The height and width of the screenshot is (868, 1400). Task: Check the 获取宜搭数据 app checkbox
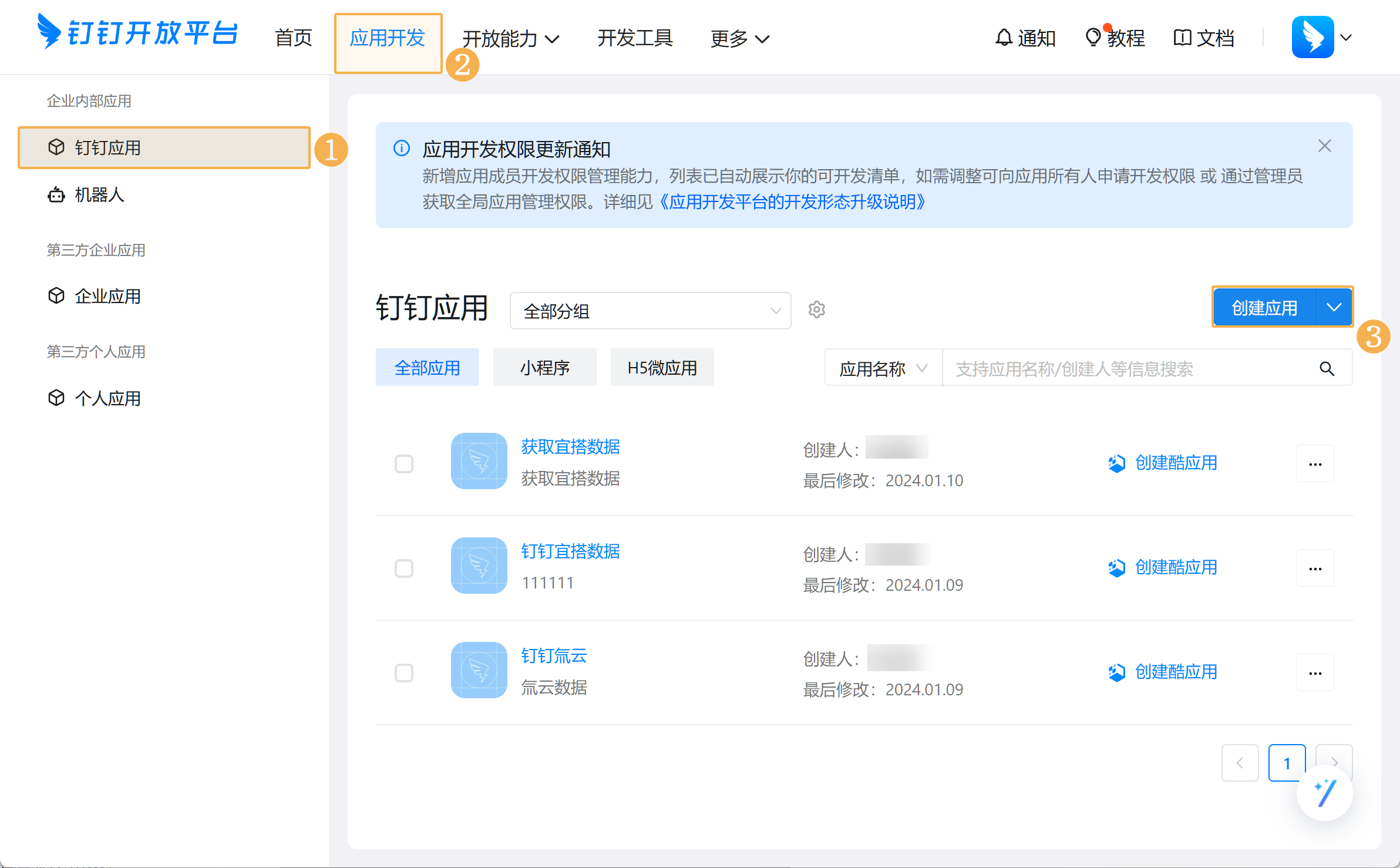click(x=404, y=464)
